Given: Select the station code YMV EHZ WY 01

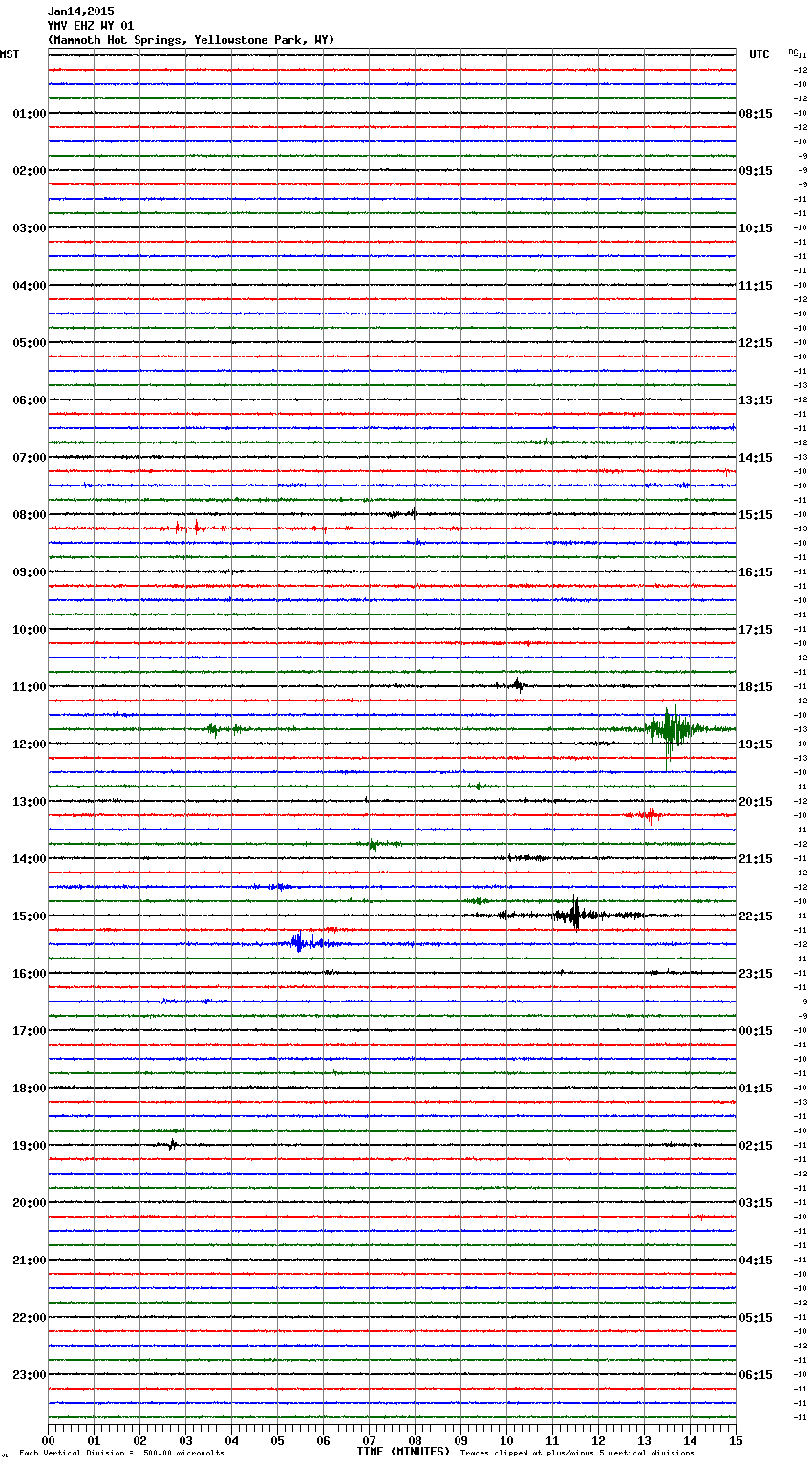Looking at the screenshot, I should [91, 26].
